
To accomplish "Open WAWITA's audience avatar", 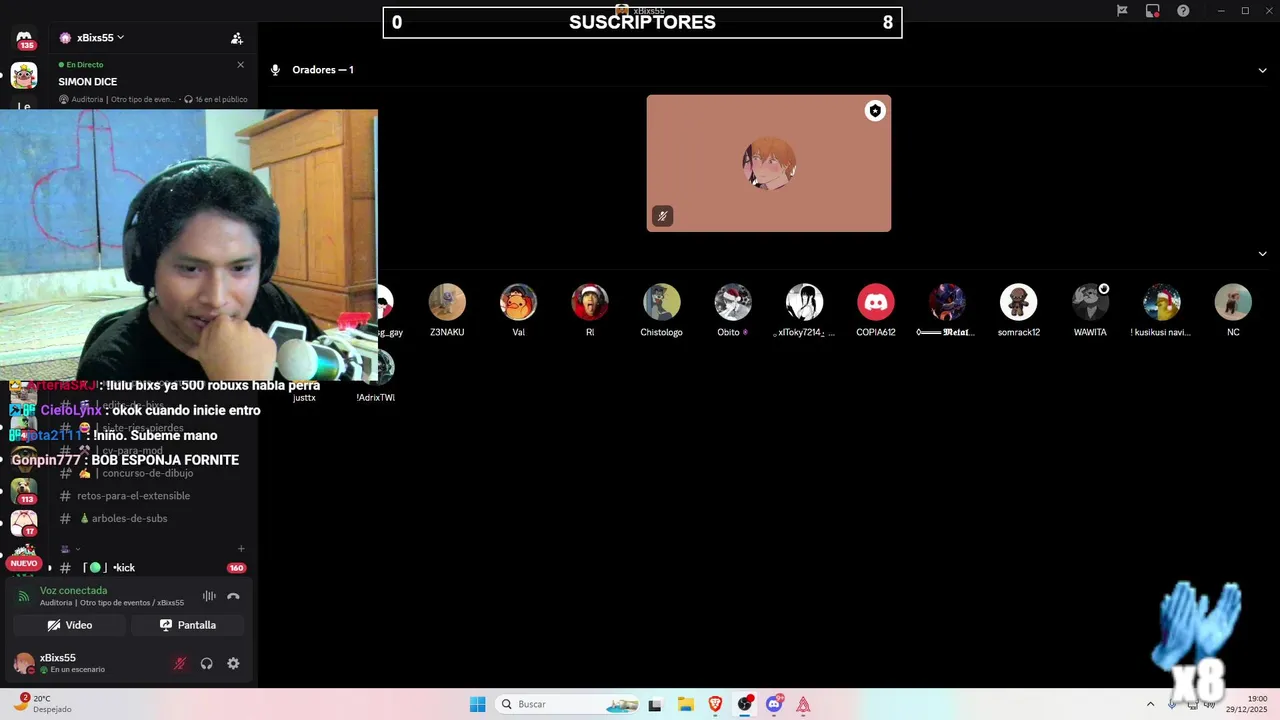I will 1090,302.
